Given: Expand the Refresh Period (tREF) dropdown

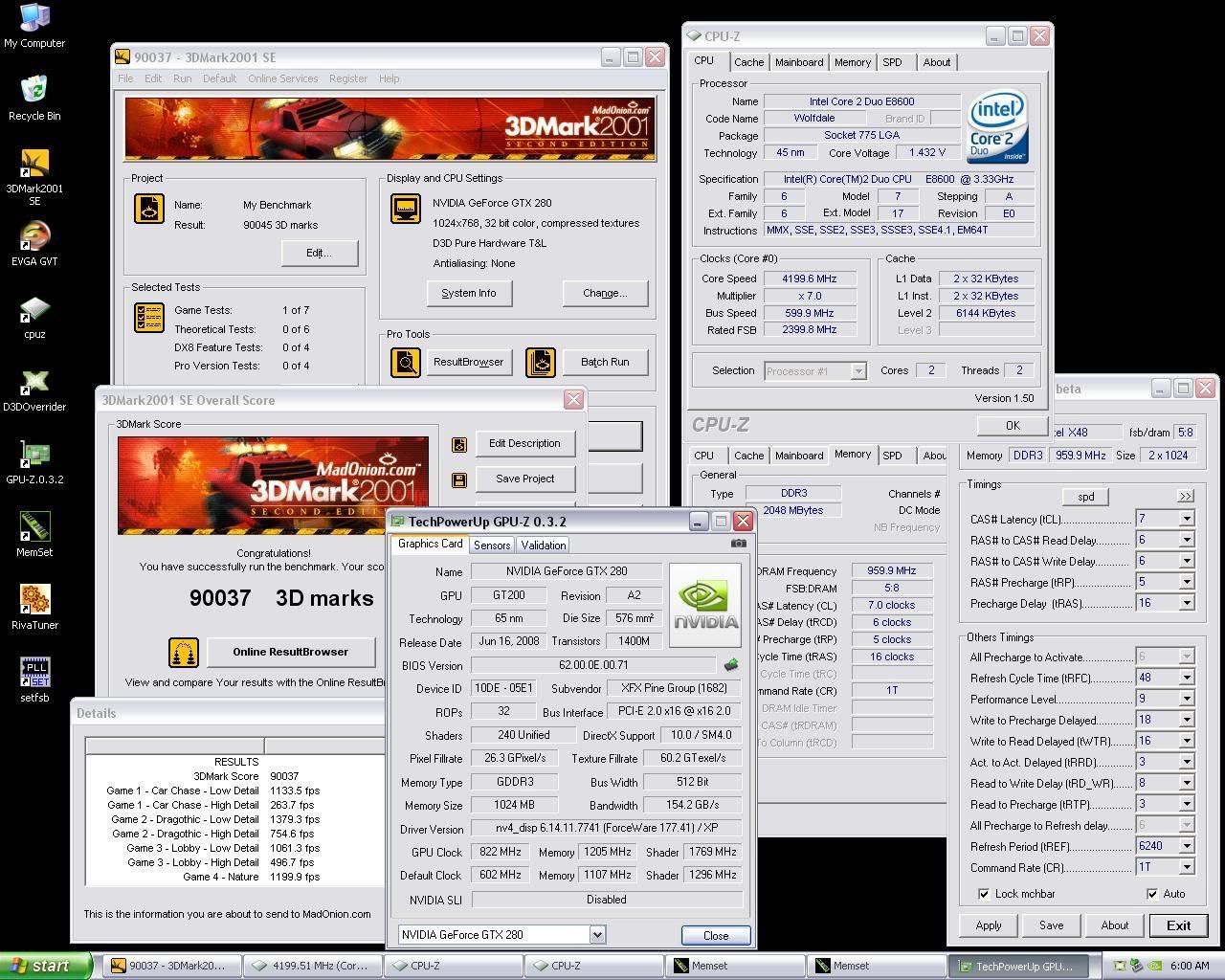Looking at the screenshot, I should 1187,846.
